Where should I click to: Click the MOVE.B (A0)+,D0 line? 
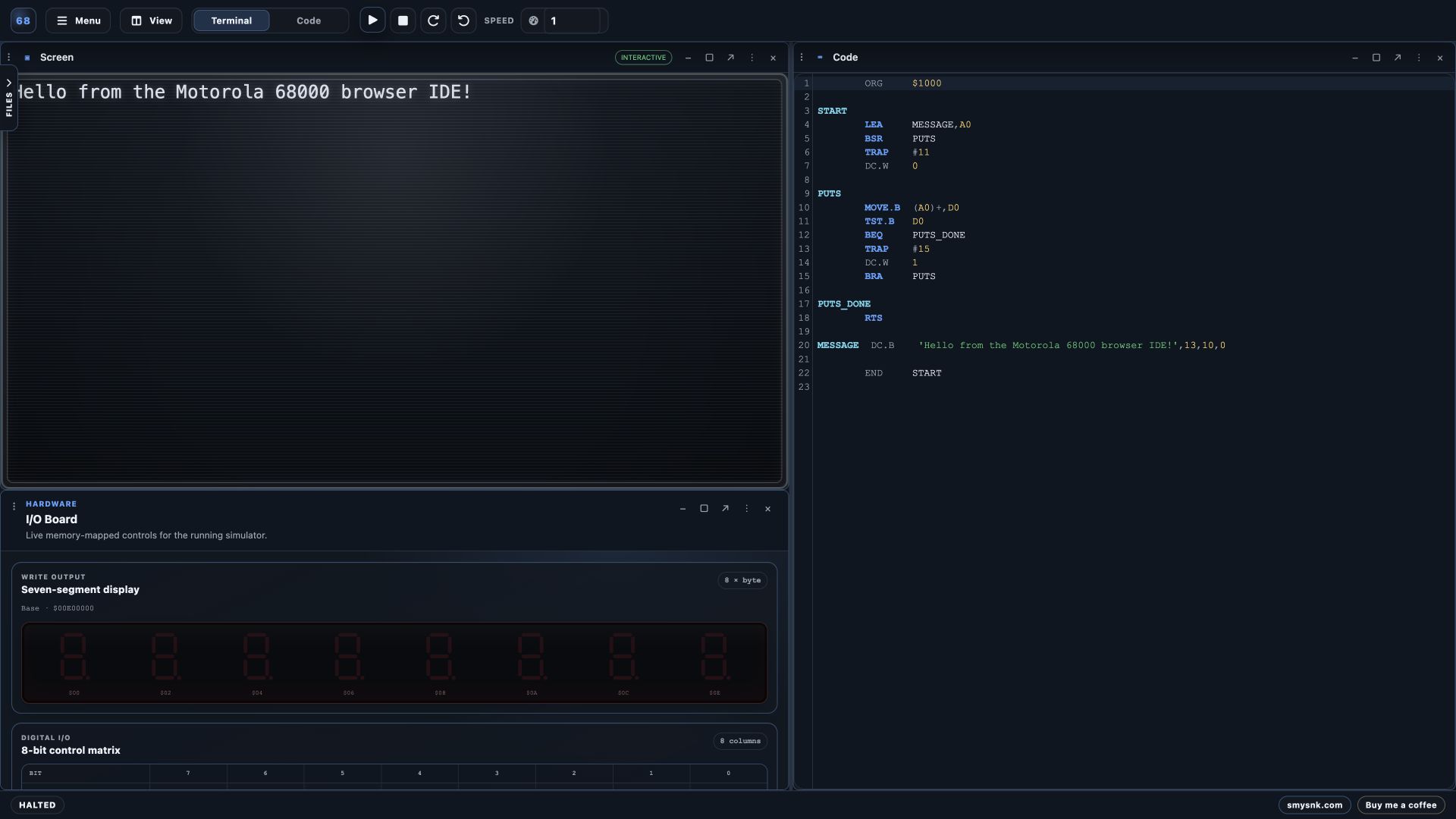[x=912, y=208]
